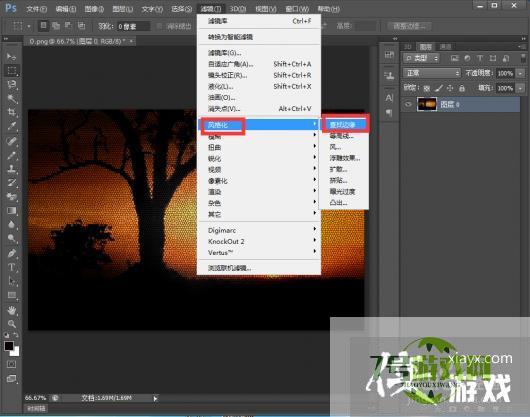Open the Character panel icon
Viewport: 530px width, 417px height.
pyautogui.click(x=389, y=98)
